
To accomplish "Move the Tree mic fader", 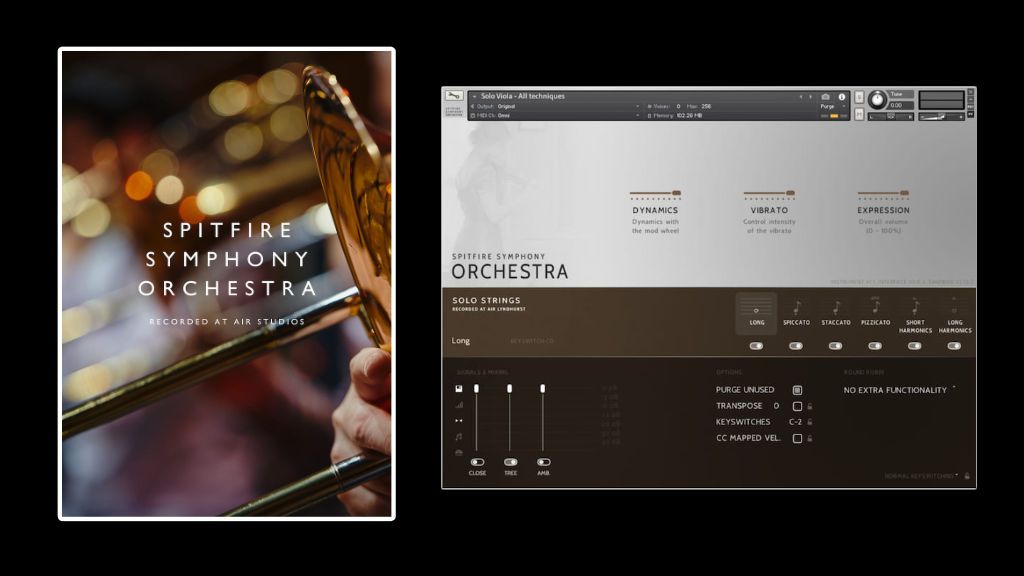I will click(509, 389).
